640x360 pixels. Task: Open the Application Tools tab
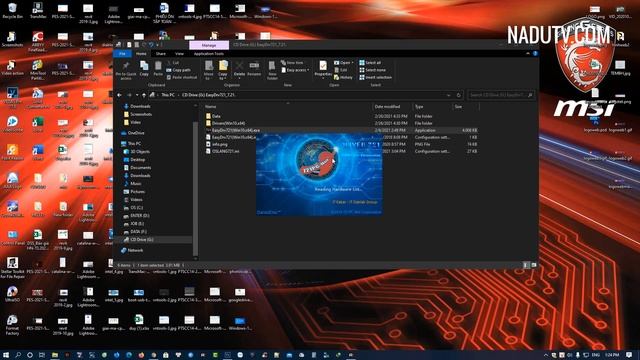pos(209,53)
